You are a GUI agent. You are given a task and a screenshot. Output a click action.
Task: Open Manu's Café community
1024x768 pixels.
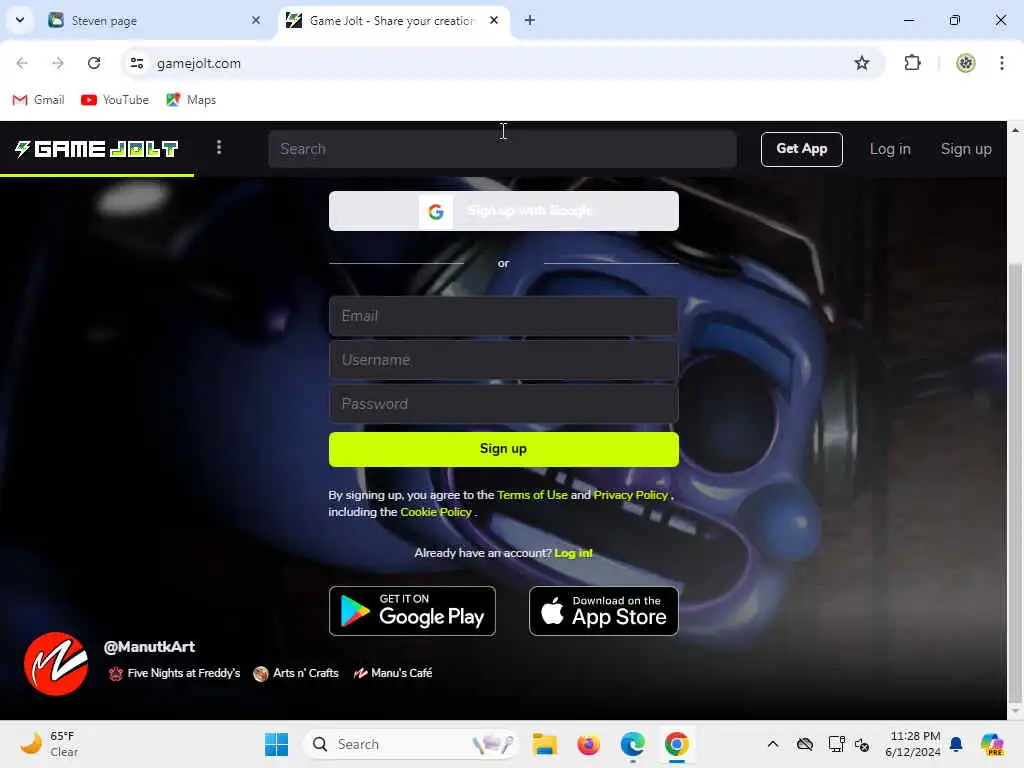tap(392, 673)
